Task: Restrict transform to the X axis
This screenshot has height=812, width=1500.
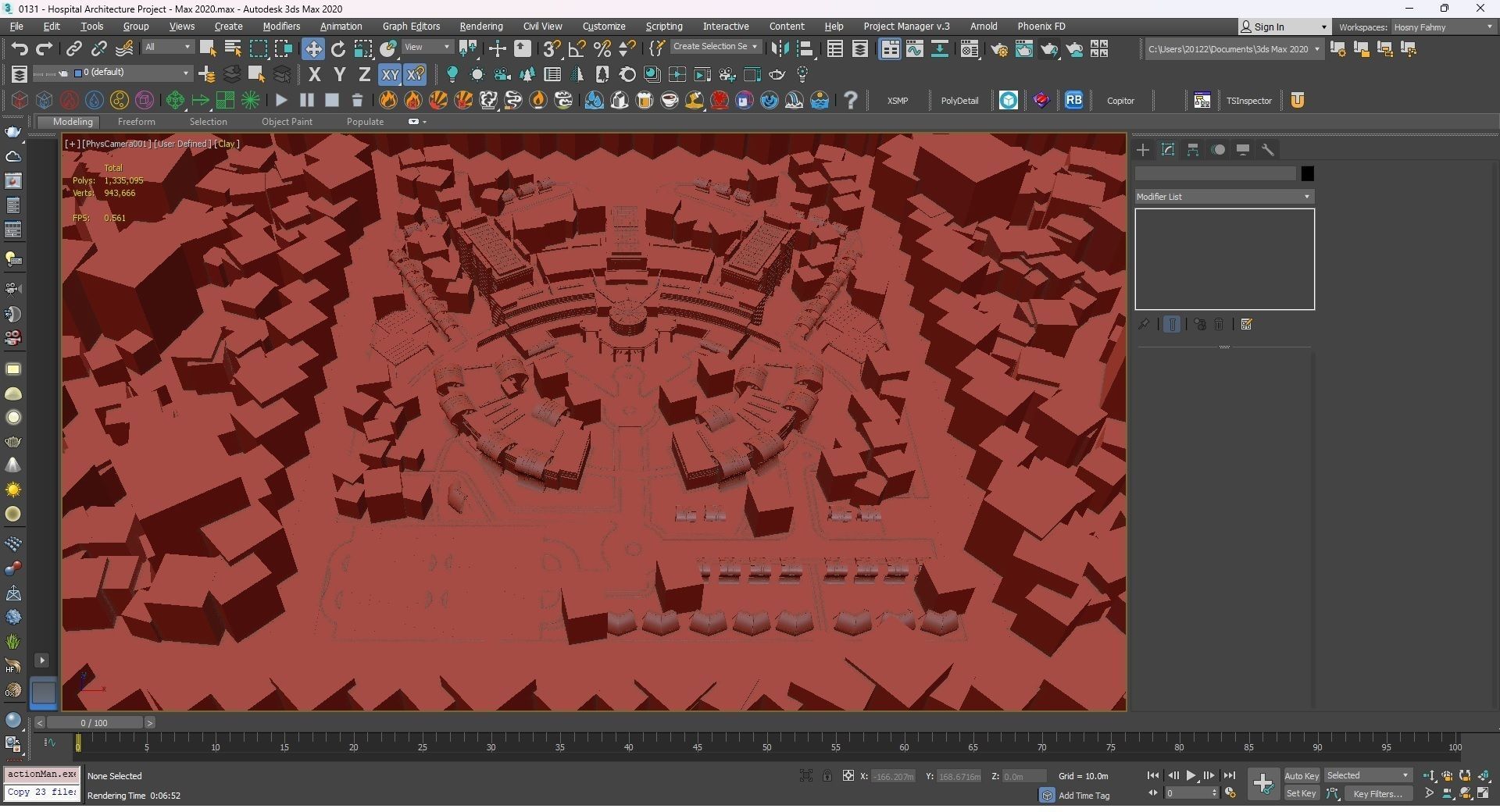Action: coord(314,75)
